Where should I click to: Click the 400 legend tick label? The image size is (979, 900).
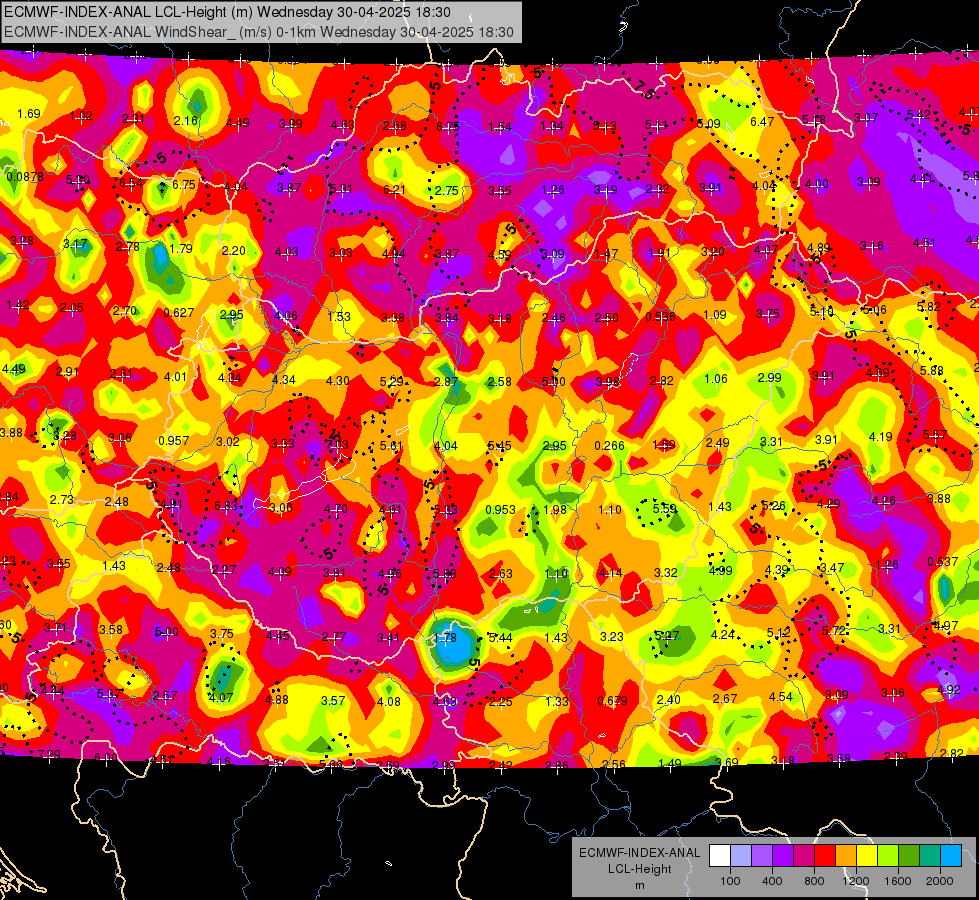point(772,881)
